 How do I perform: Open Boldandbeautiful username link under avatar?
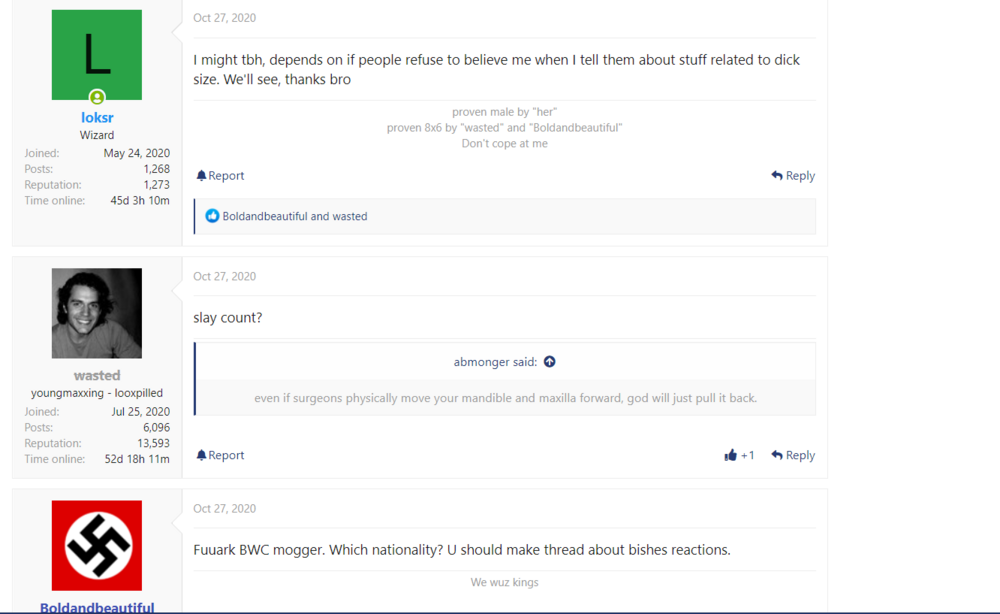97,607
